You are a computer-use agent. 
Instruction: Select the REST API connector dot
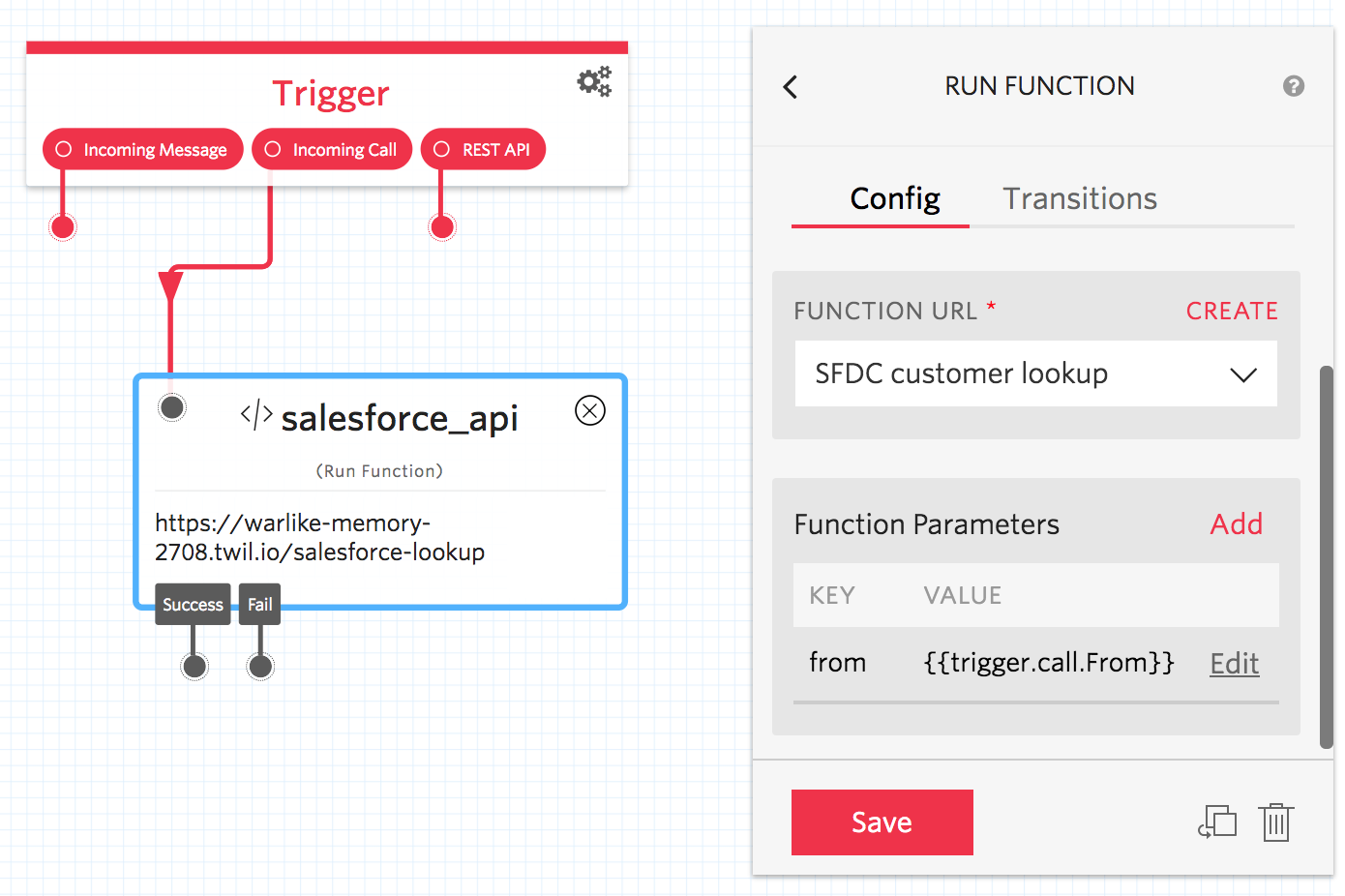(442, 227)
